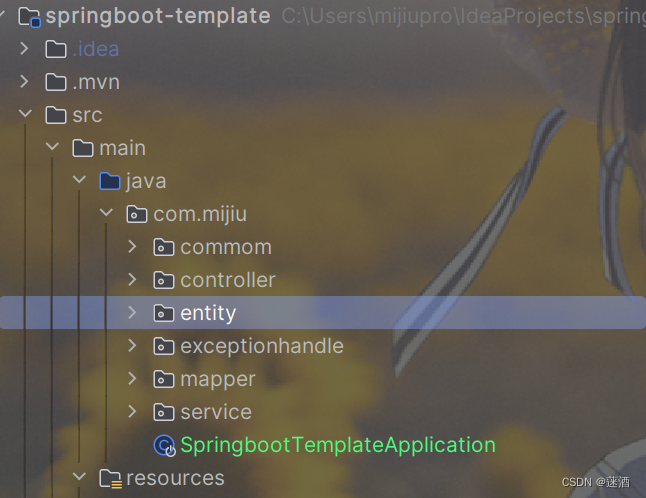Click the .idea folder icon
This screenshot has width=646, height=498.
point(56,49)
